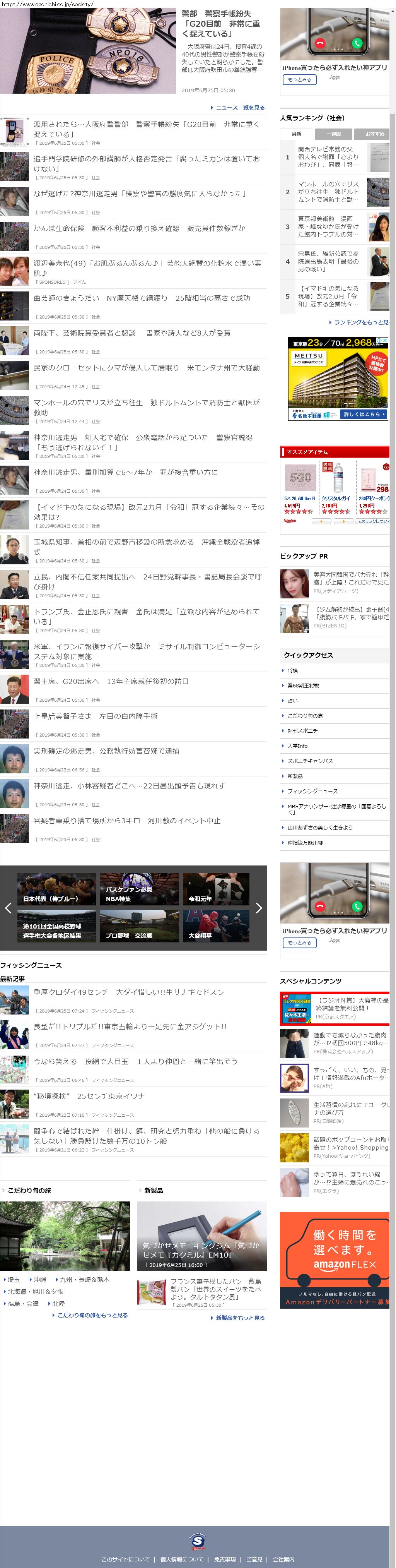Click the carousel next arrow
The image size is (396, 1568).
259,908
